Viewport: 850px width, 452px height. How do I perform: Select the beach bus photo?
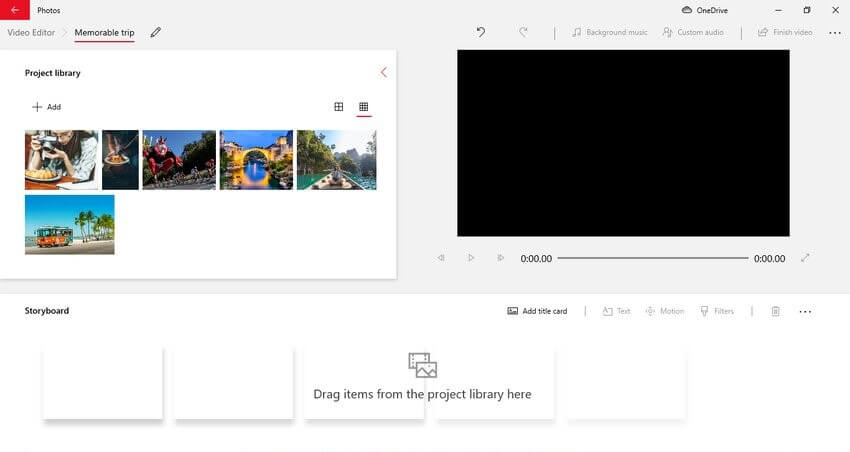point(69,224)
